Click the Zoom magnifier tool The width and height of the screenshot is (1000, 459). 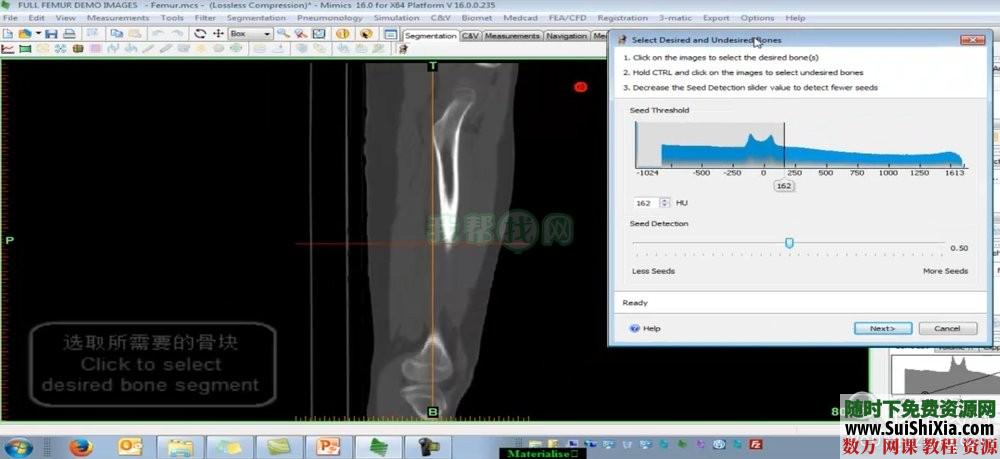coord(284,33)
